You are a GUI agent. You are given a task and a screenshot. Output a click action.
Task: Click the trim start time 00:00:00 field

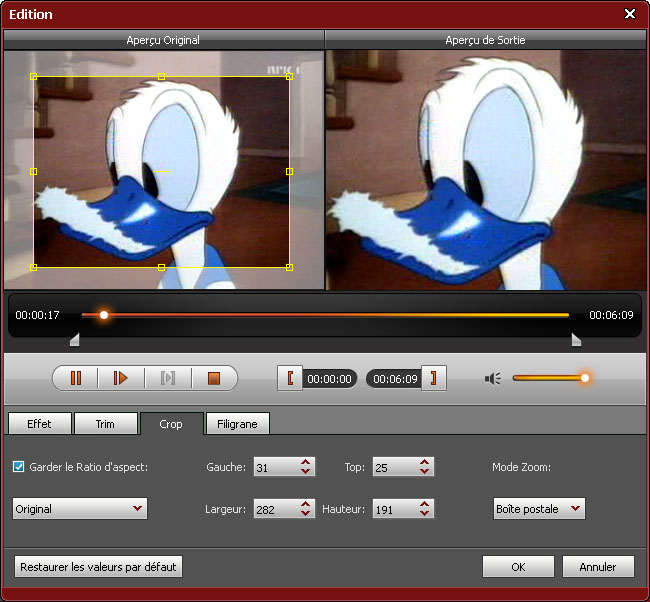coord(330,379)
